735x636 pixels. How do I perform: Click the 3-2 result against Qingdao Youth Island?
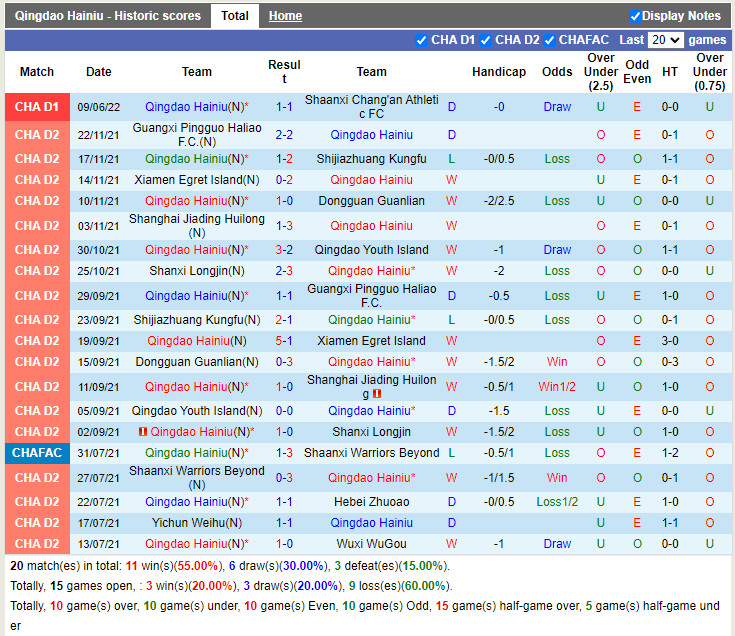click(284, 250)
